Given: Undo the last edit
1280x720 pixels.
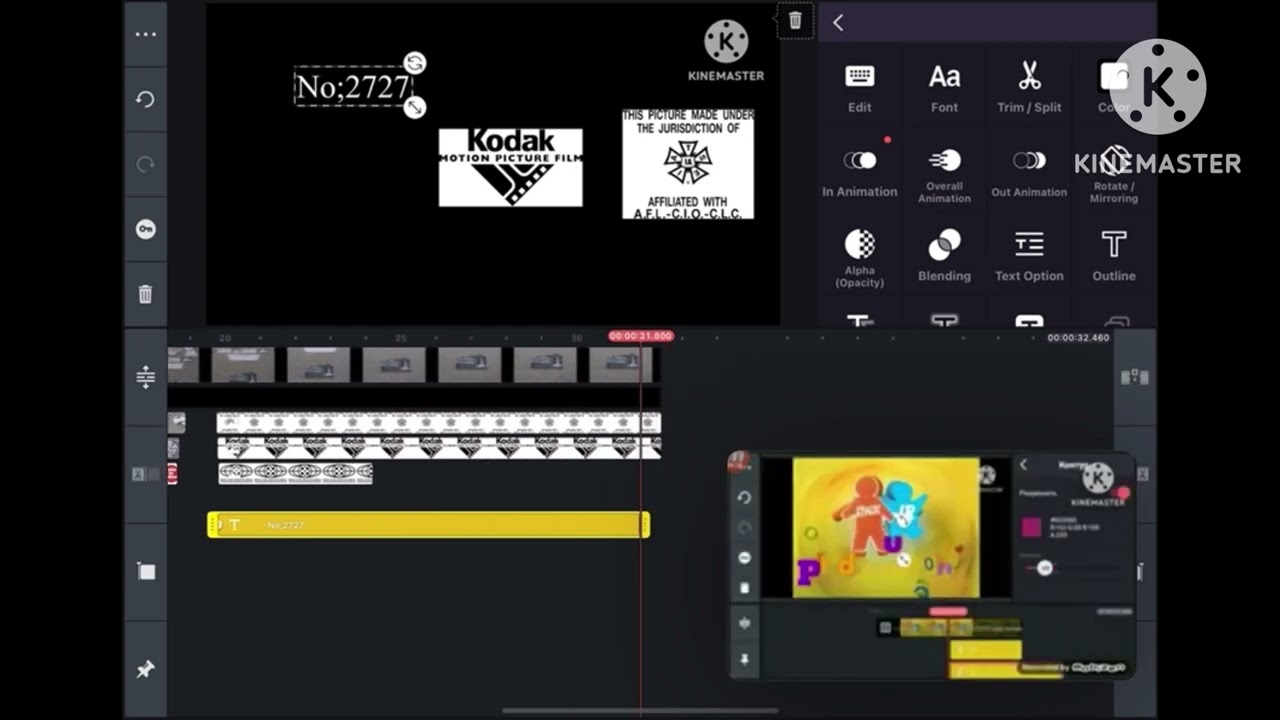Looking at the screenshot, I should pos(145,99).
